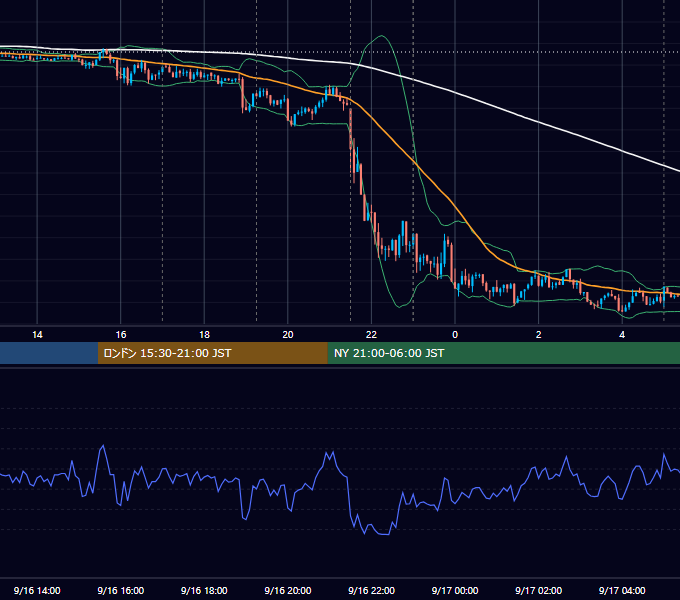Click the 9/16 16:00 time label
Screen dimensions: 680x600
[121, 590]
